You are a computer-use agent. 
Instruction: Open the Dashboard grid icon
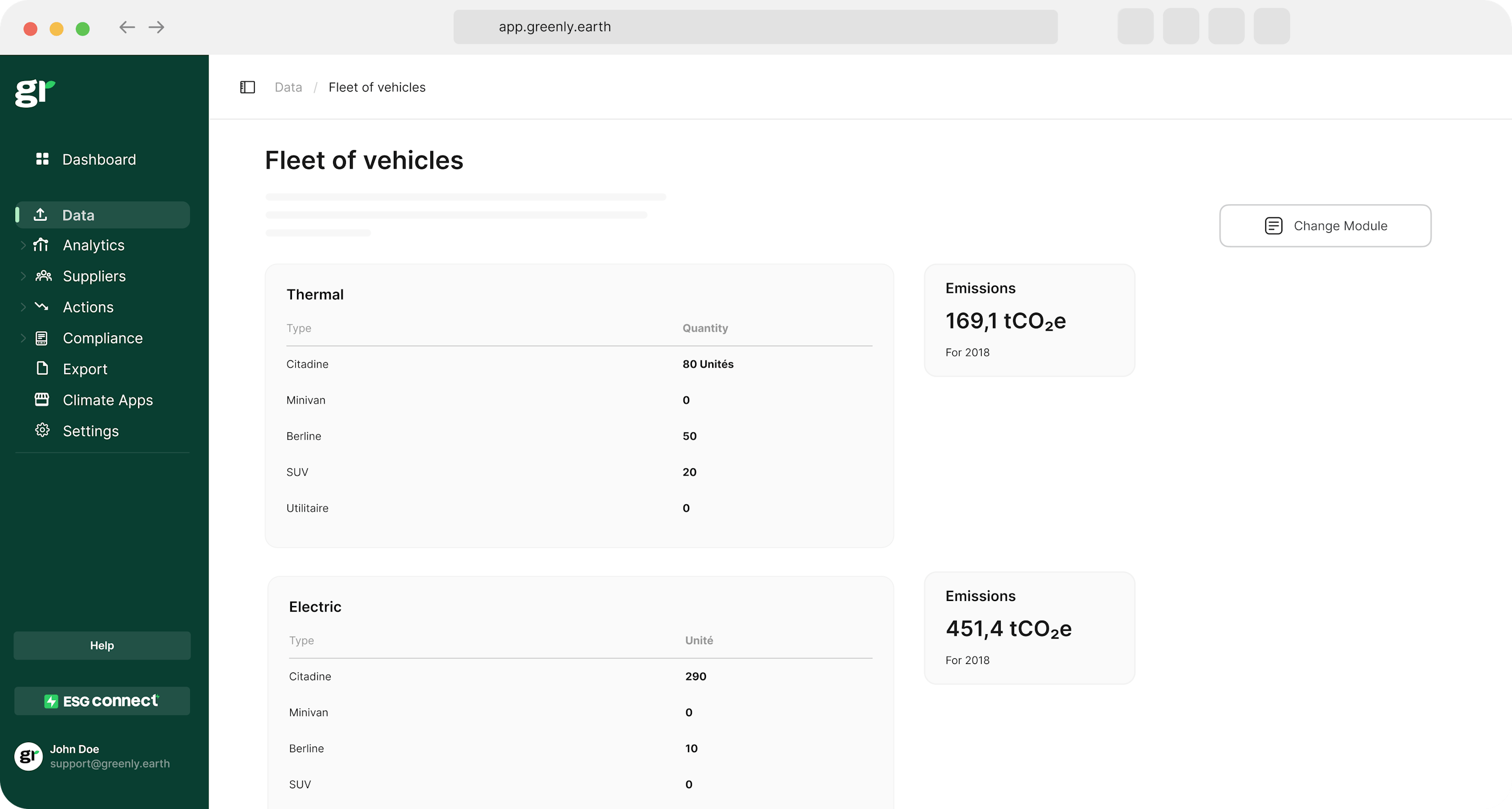tap(42, 159)
